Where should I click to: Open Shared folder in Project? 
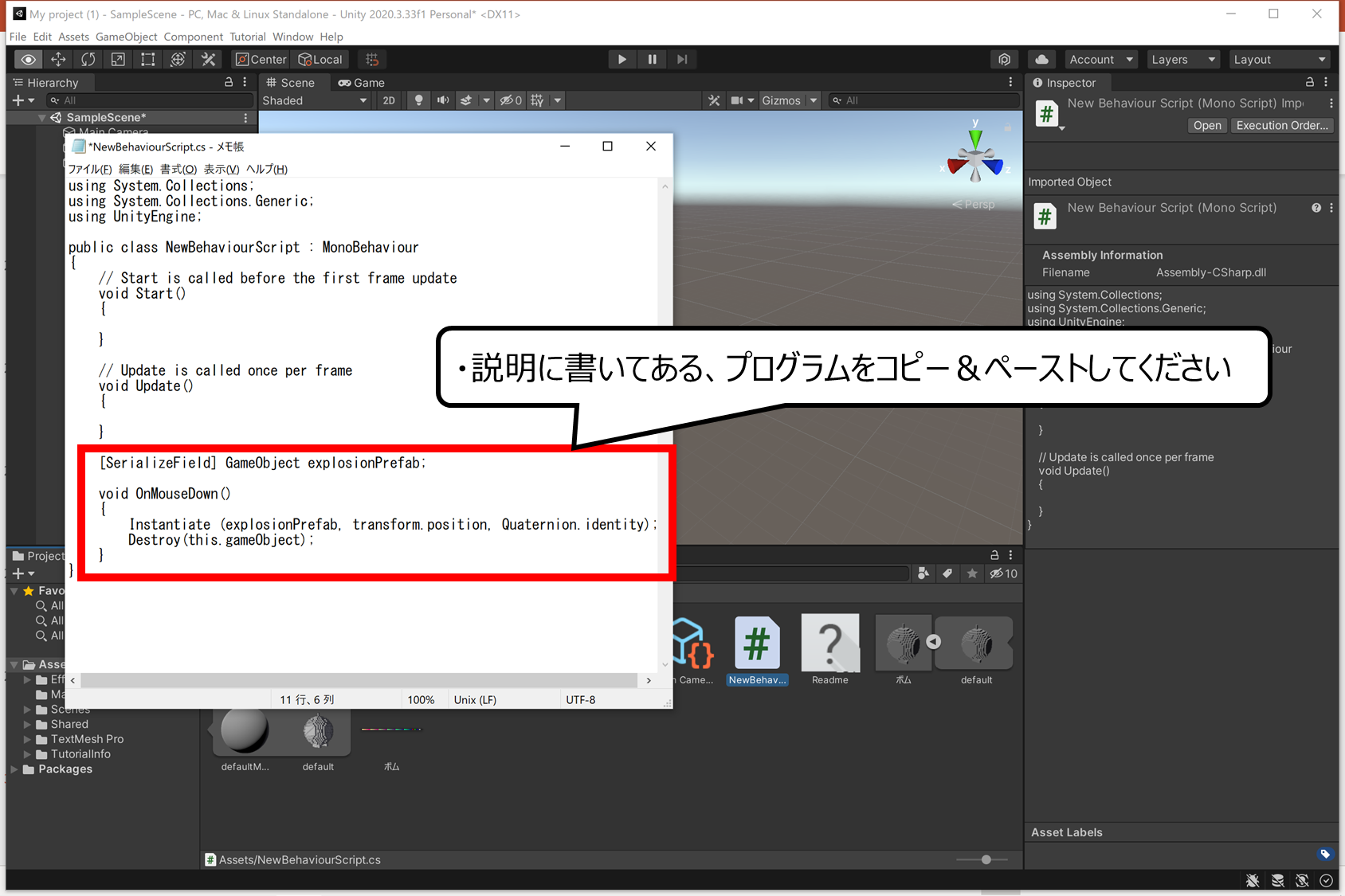click(x=69, y=724)
